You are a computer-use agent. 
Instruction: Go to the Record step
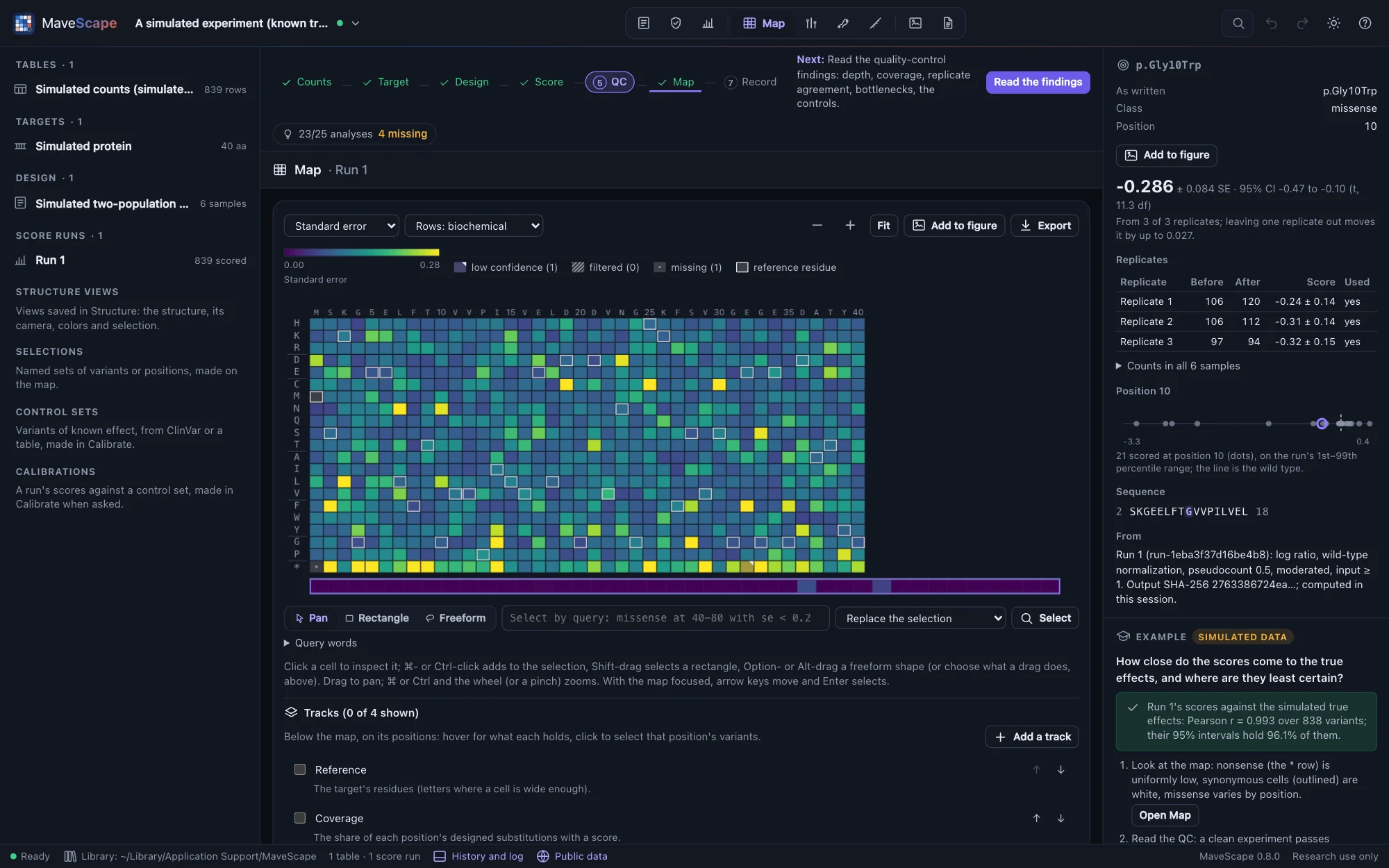pos(751,82)
